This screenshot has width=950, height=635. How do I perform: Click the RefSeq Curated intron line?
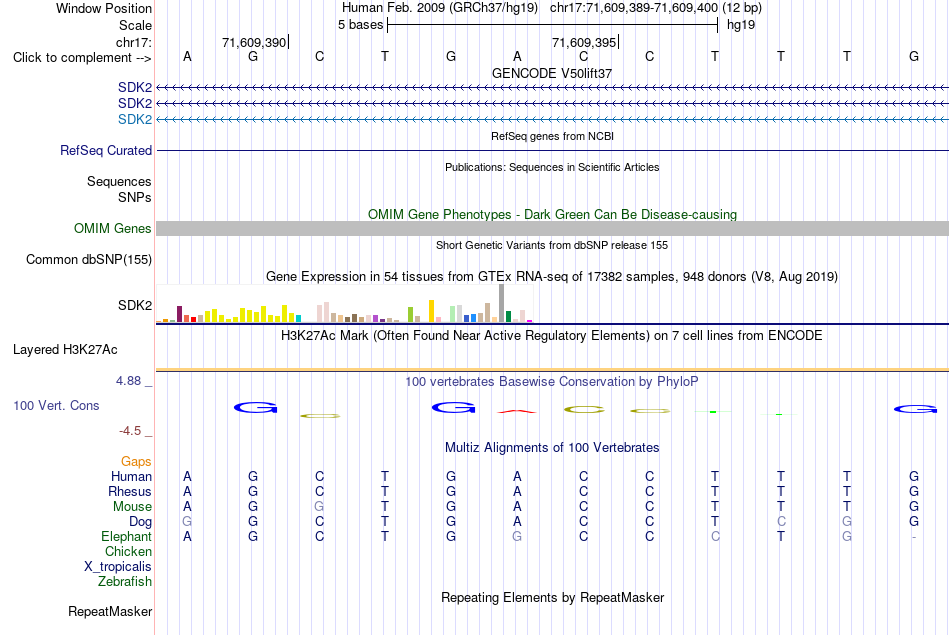(x=552, y=150)
